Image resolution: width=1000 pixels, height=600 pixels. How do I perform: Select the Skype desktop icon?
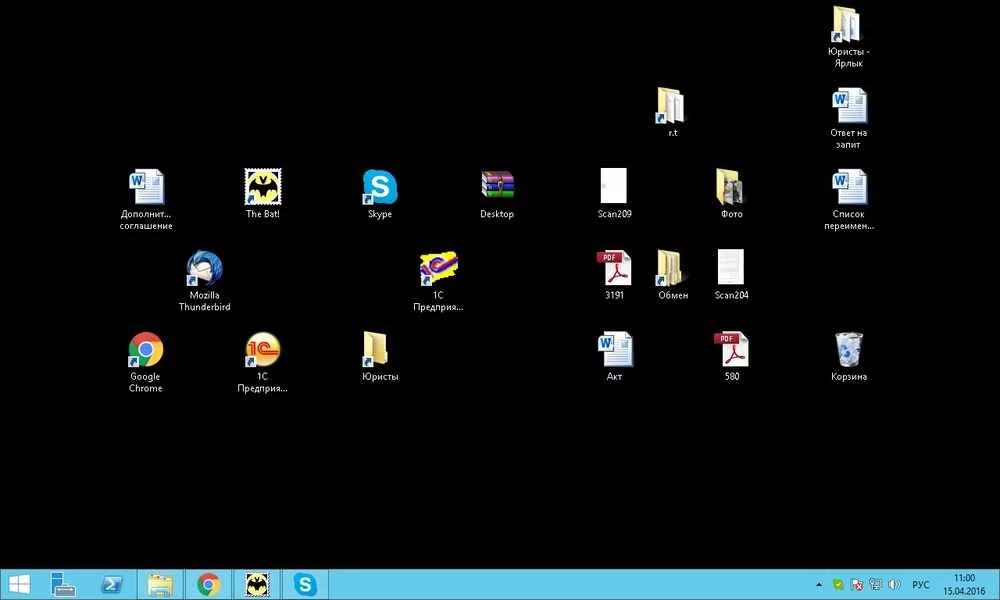380,187
